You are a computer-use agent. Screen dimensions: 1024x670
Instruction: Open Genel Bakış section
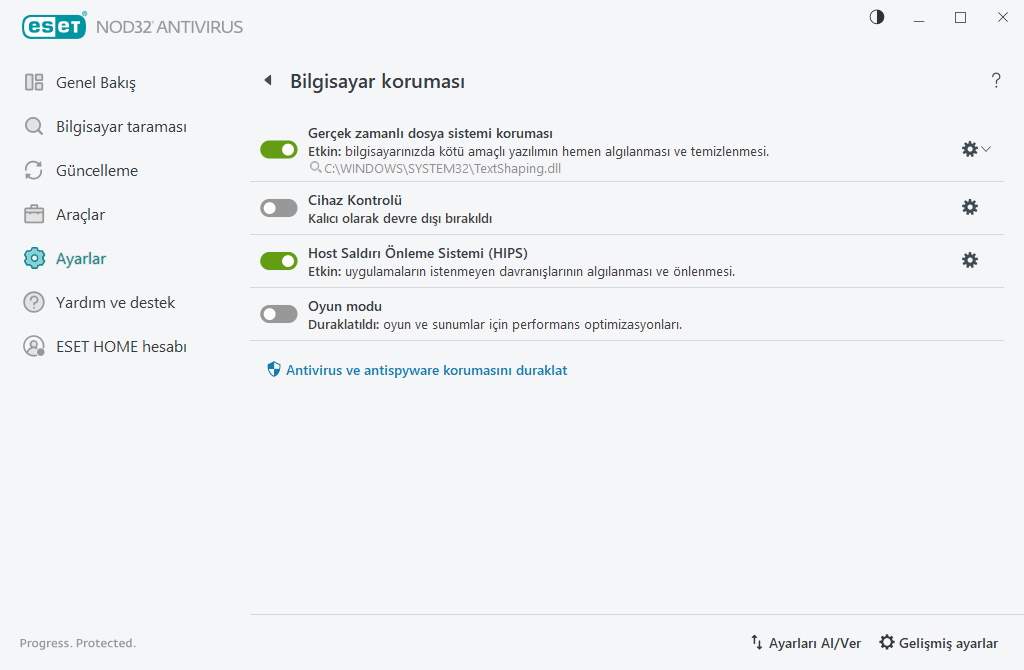point(96,82)
